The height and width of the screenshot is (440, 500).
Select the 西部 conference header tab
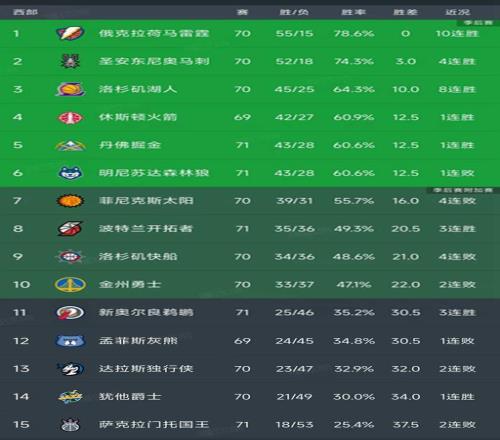point(25,12)
